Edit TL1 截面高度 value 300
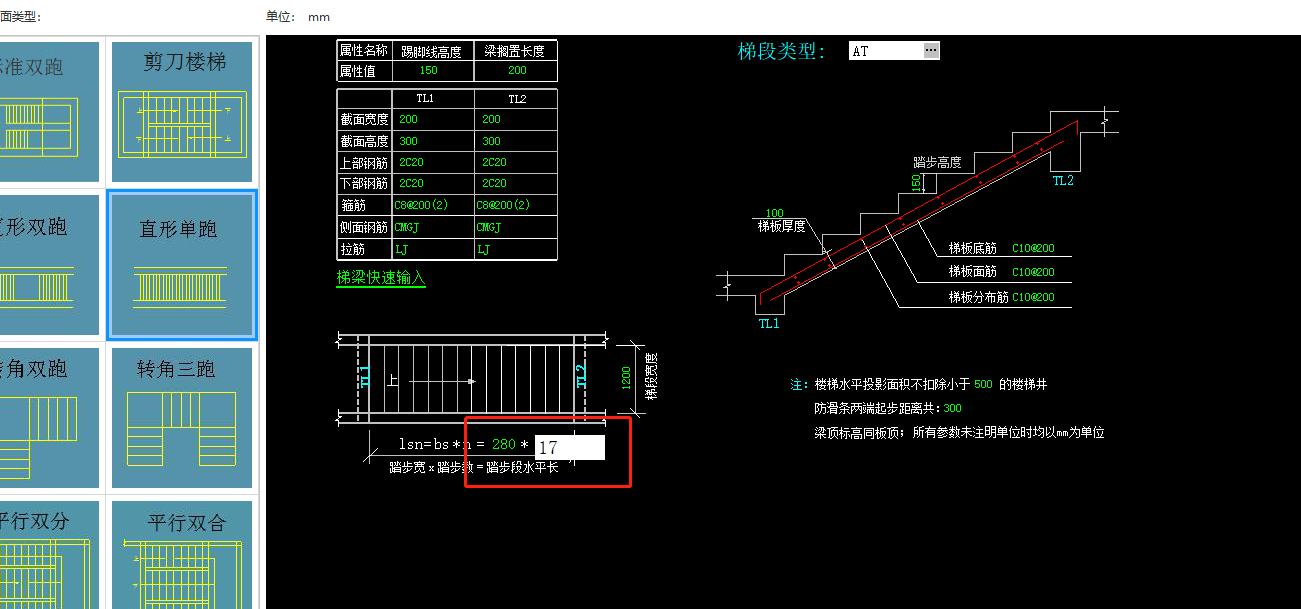The image size is (1301, 609). click(x=408, y=141)
